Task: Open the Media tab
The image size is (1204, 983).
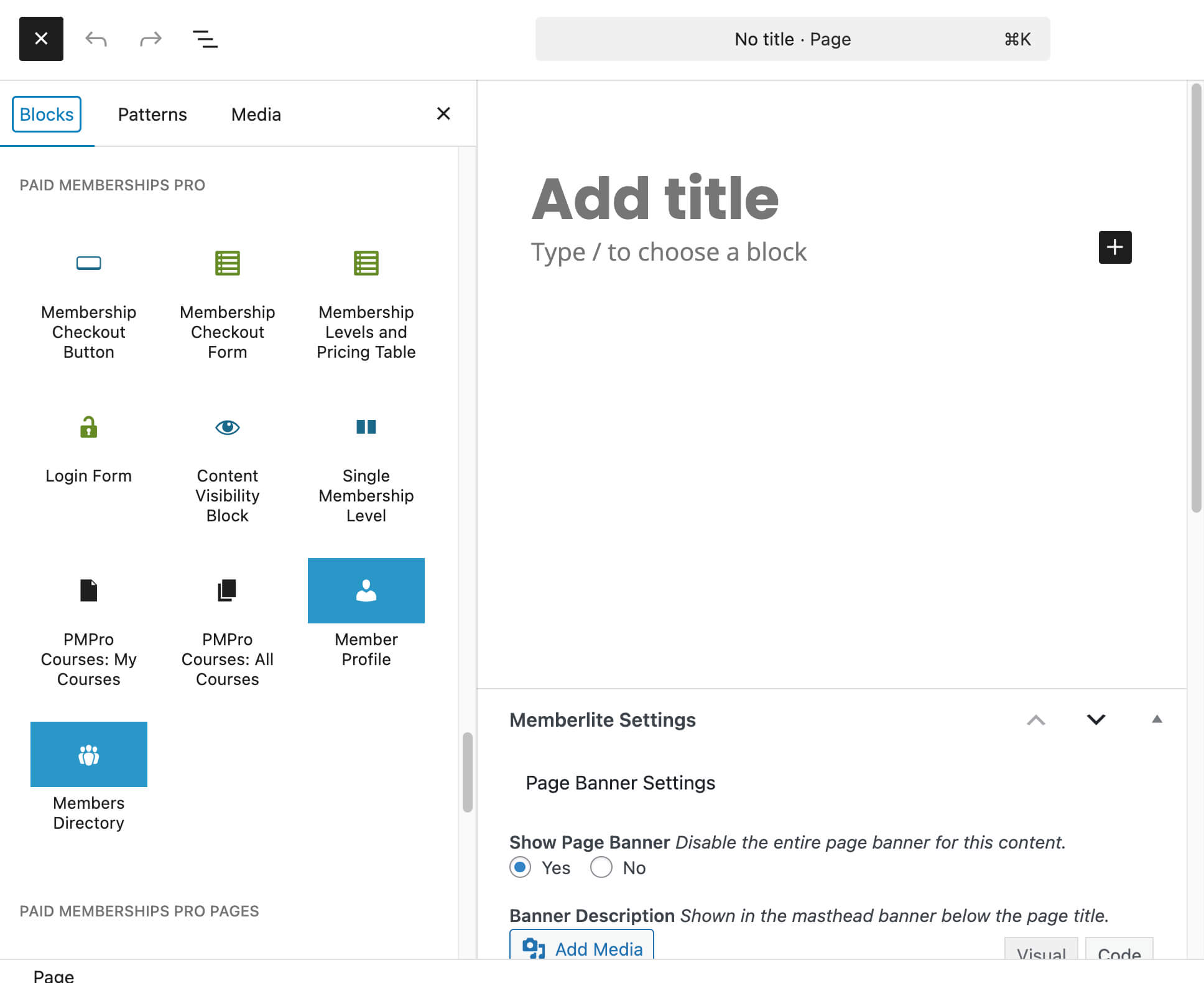Action: click(x=256, y=114)
